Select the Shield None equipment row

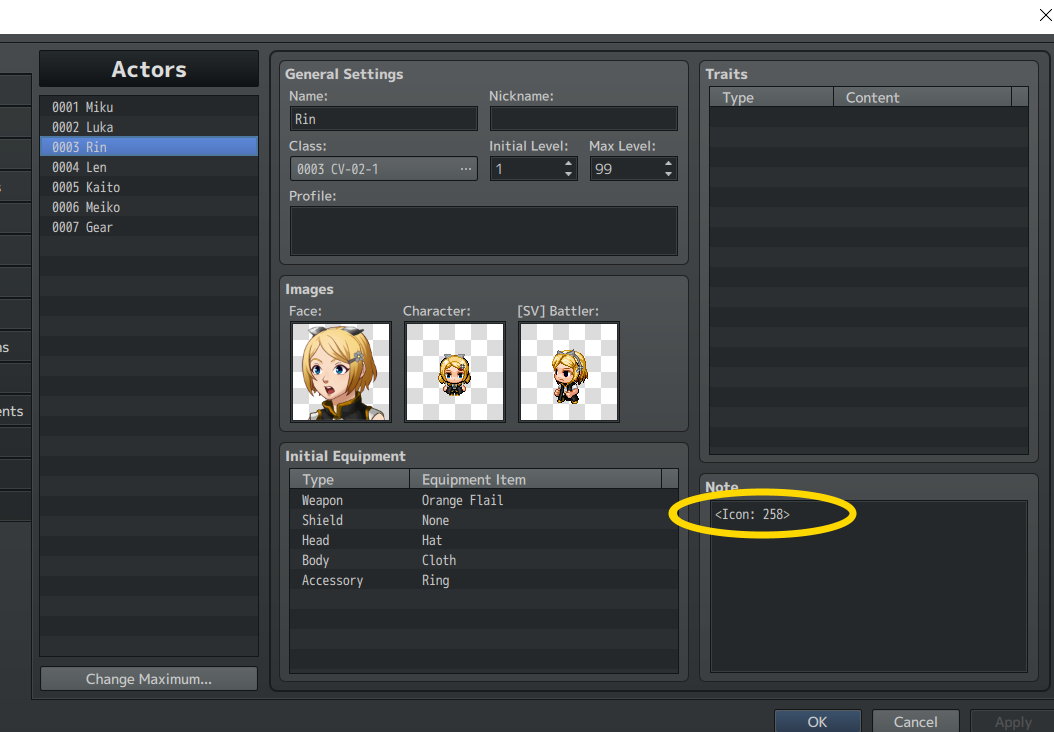(x=483, y=520)
